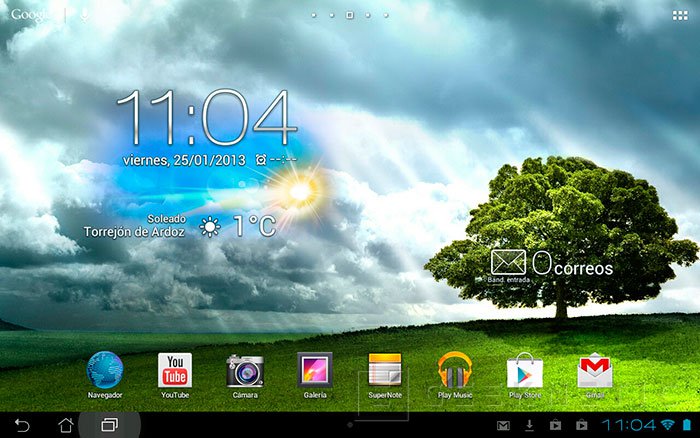Switch to the first home screen page dot
Viewport: 700px width, 438px height.
[314, 15]
